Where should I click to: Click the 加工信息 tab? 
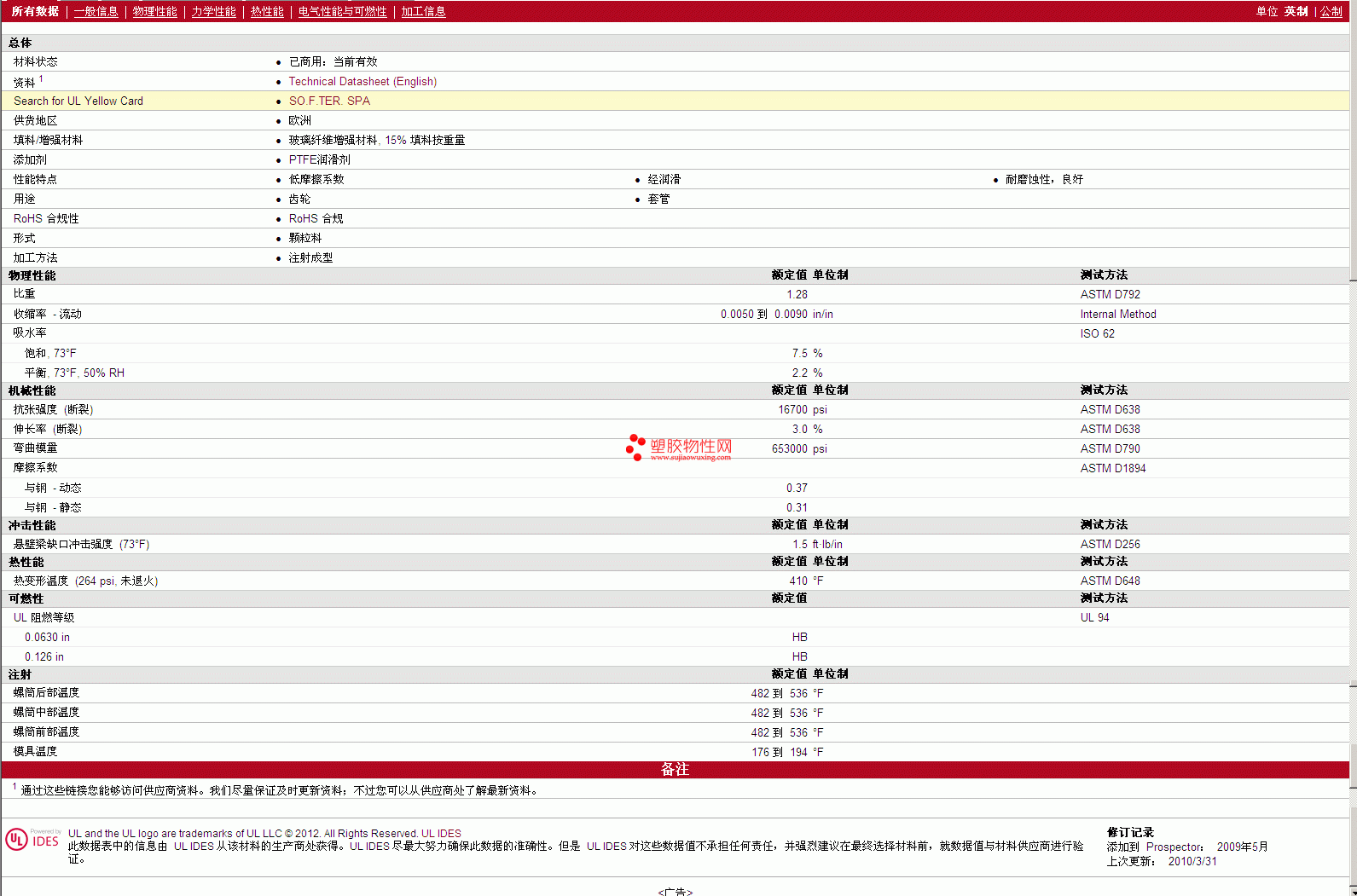423,11
